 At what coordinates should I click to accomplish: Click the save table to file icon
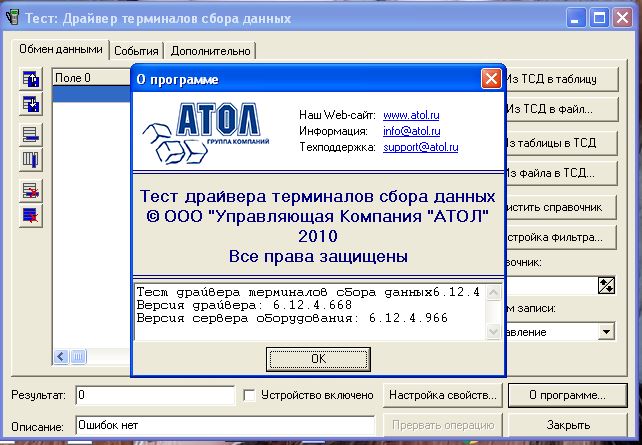31,103
